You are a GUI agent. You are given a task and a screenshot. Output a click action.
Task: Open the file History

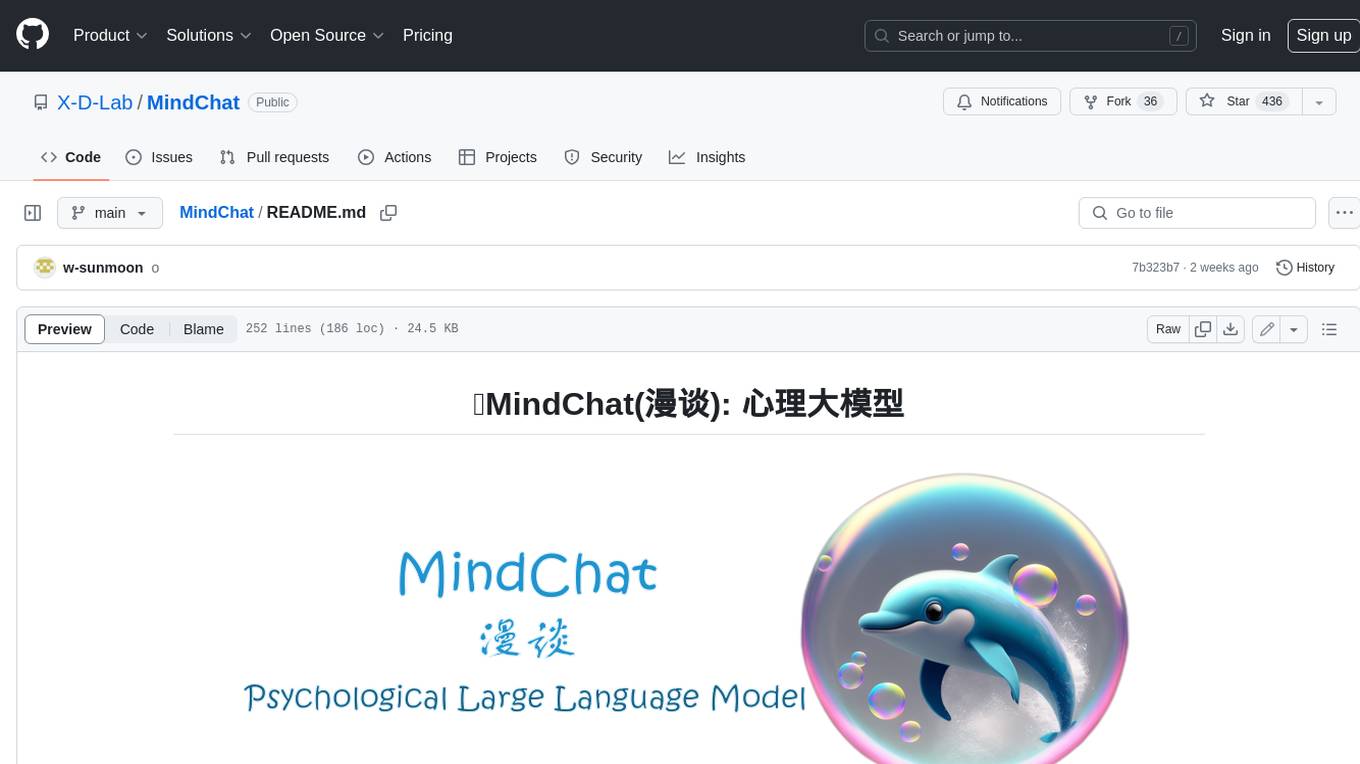point(1305,268)
